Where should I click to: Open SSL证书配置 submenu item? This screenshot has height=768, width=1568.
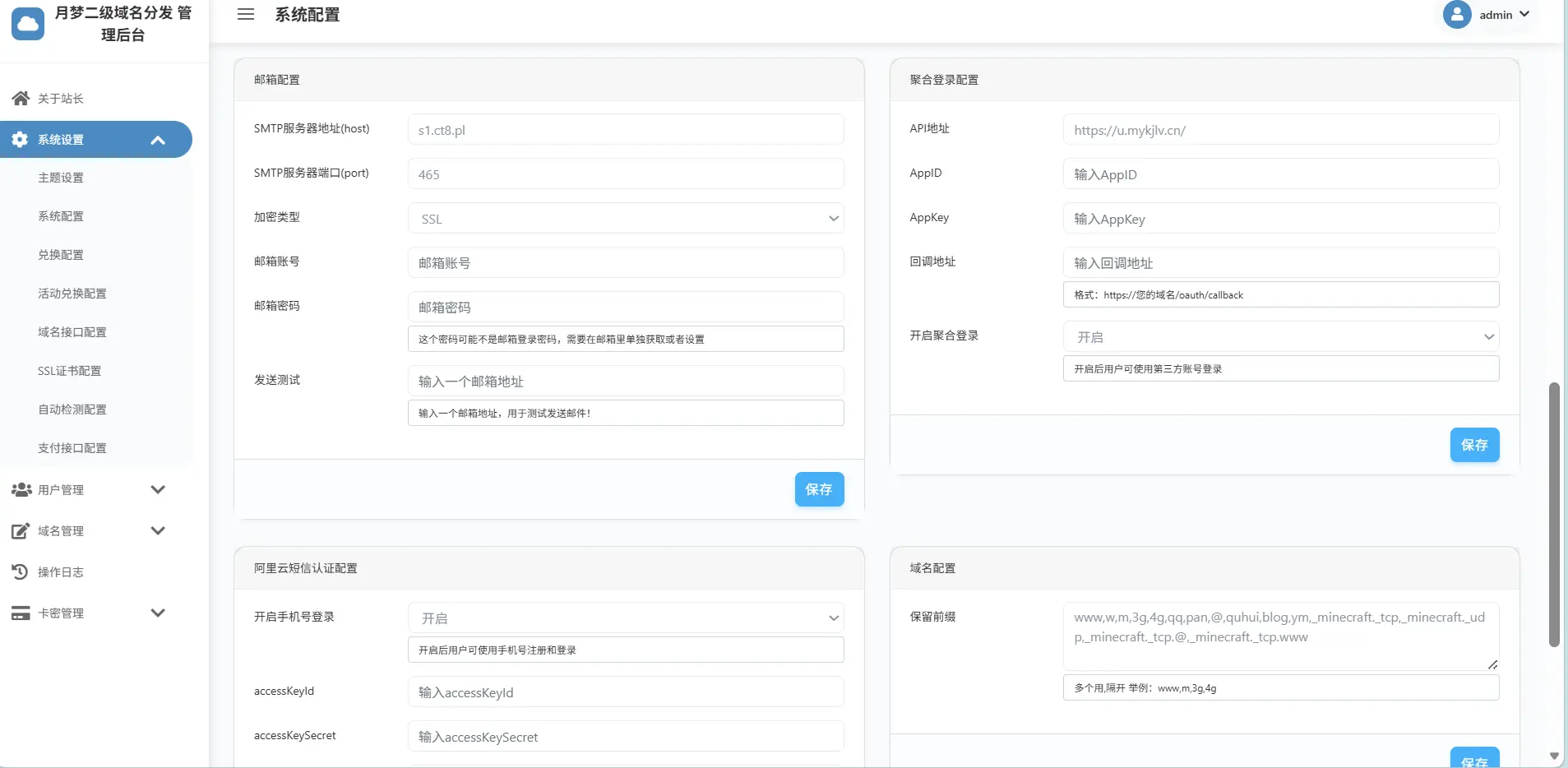coord(70,371)
